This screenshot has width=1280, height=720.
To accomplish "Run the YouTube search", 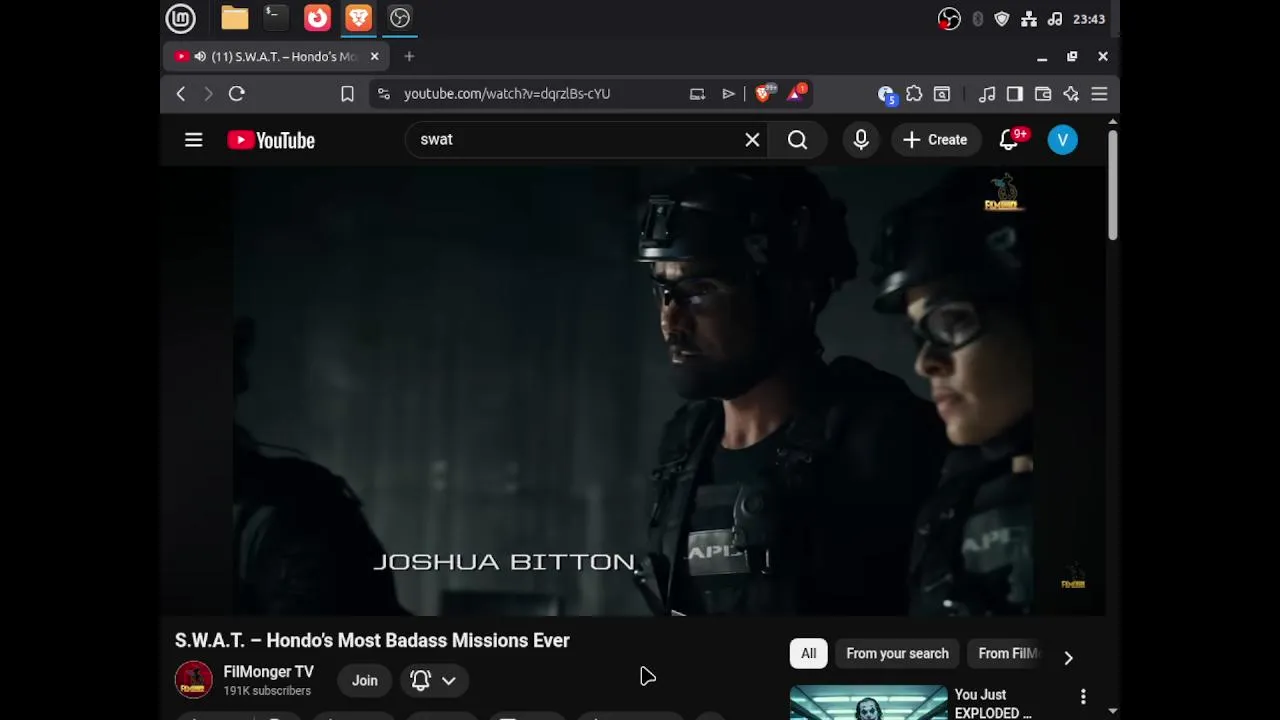I will point(797,140).
